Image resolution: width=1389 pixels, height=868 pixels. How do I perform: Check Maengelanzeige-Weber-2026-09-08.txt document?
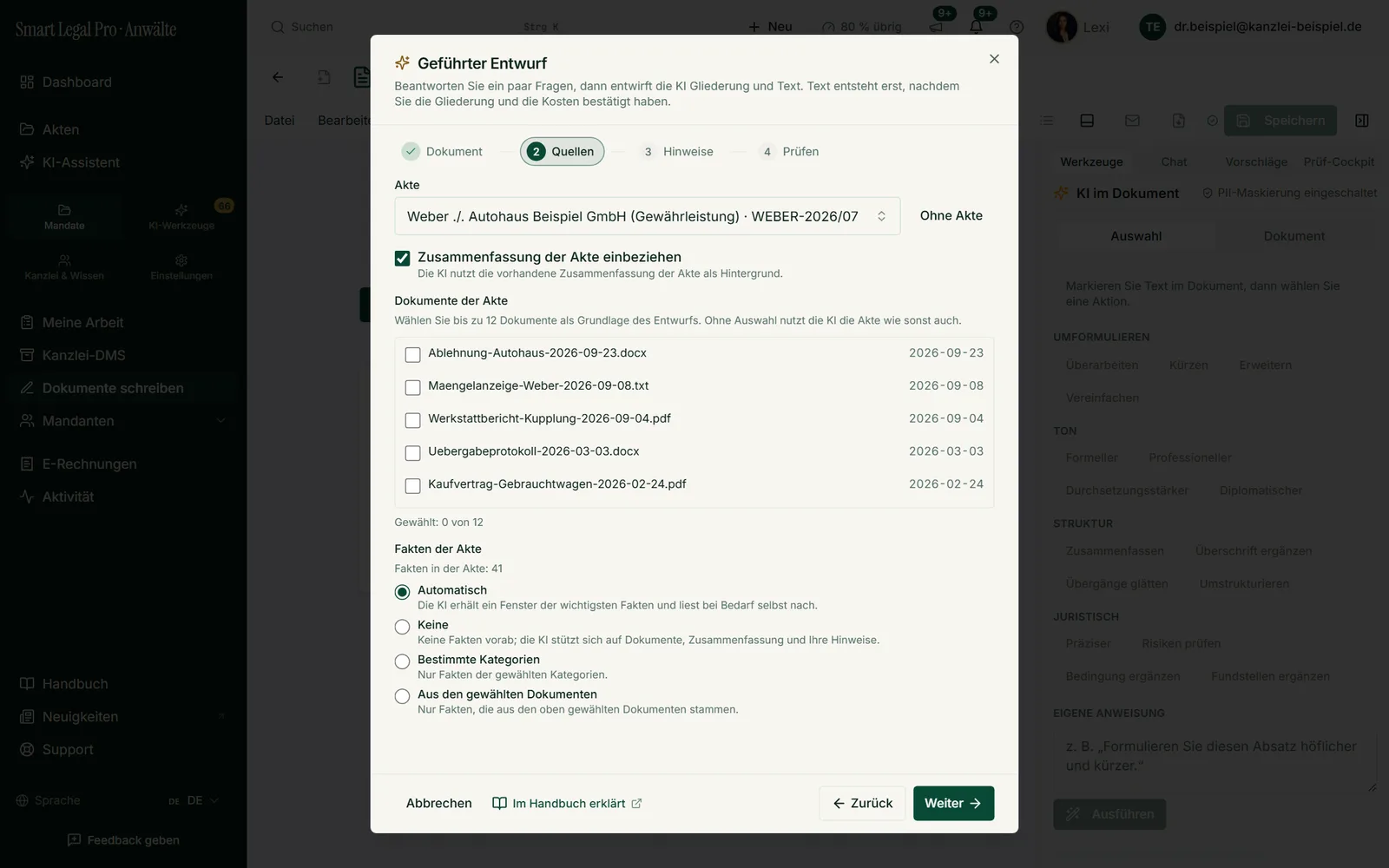tap(412, 387)
